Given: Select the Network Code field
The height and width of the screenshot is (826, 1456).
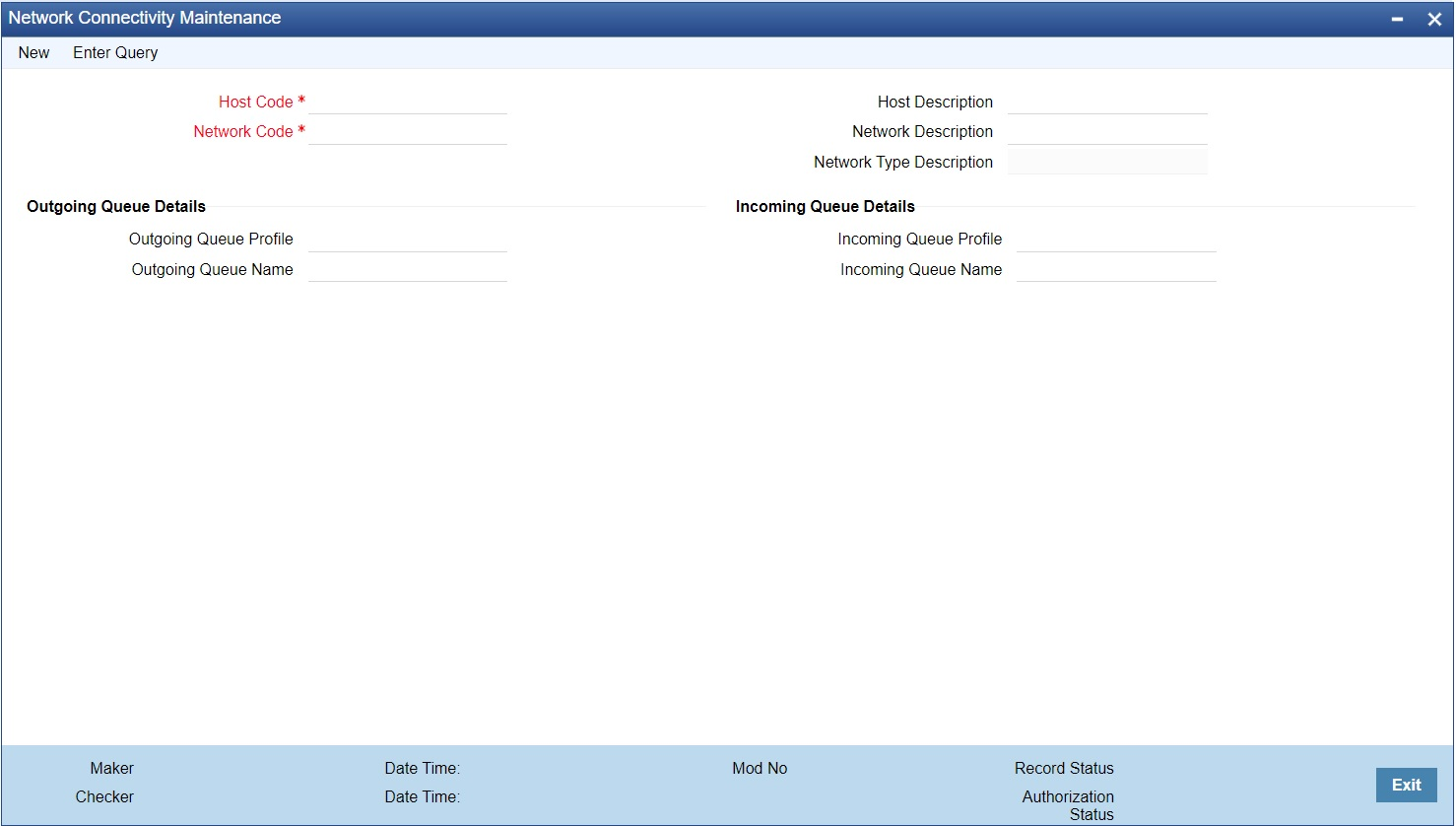Looking at the screenshot, I should point(408,132).
